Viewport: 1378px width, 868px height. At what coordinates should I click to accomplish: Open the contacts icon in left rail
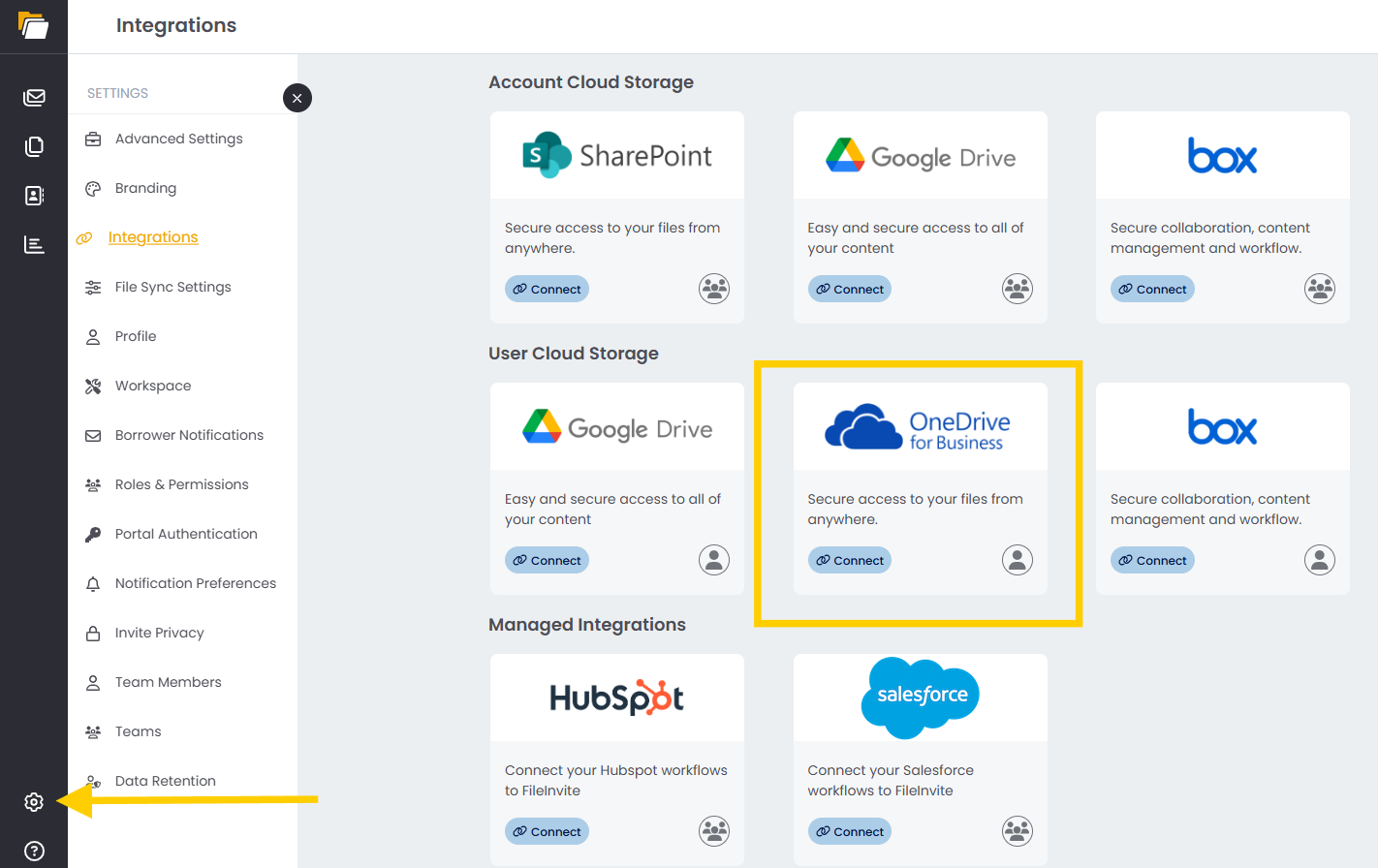tap(34, 196)
